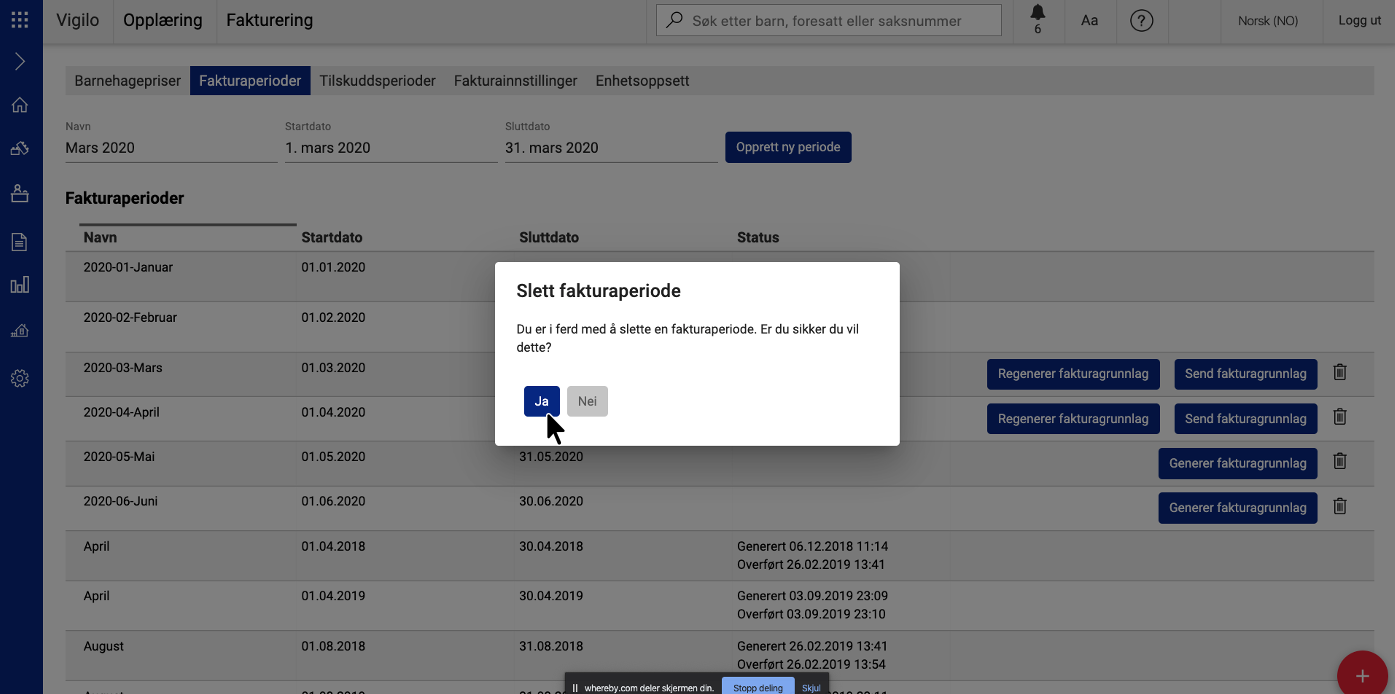Delete the 2020-03-Mars period with trash icon

point(1340,372)
